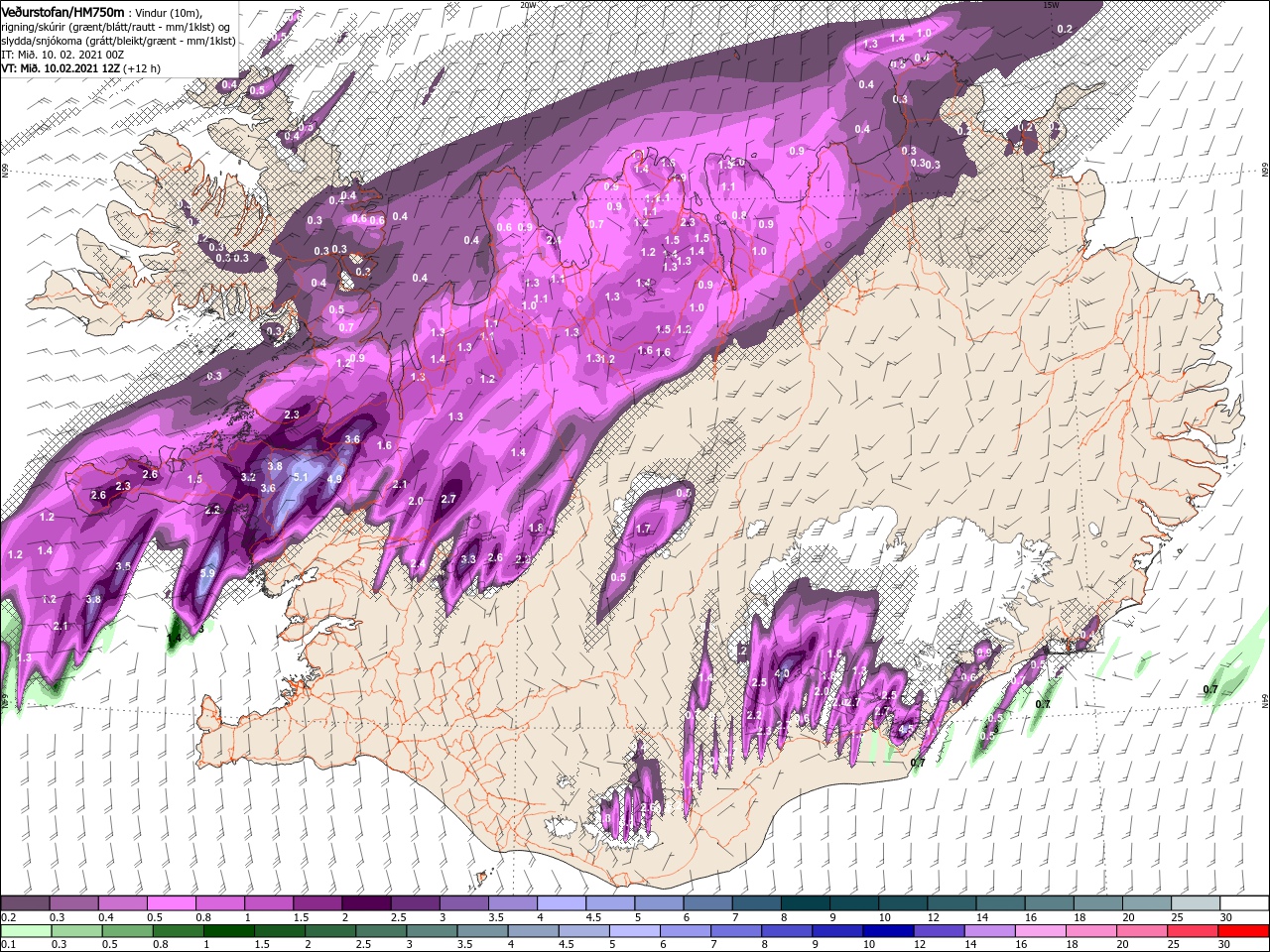This screenshot has width=1270, height=952.
Task: Pick the coral red 25 rain legend swatch
Action: pyautogui.click(x=1195, y=931)
